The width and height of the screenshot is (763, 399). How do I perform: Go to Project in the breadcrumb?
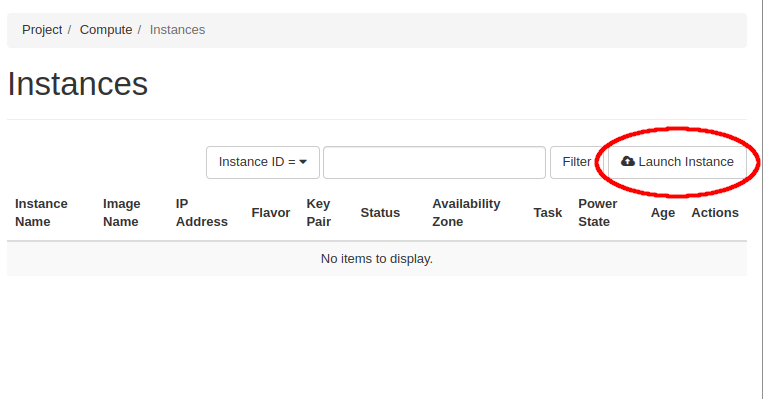(x=42, y=30)
